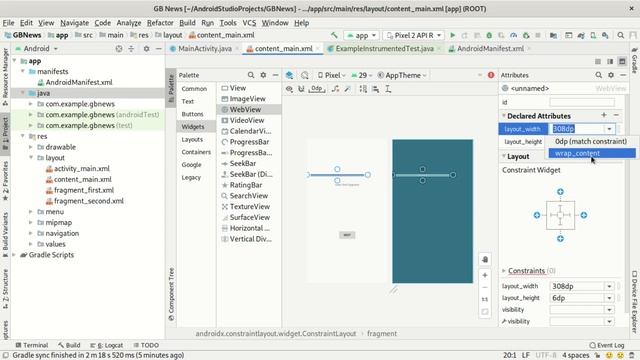Add left constraint in Constraint Widget

click(x=537, y=215)
